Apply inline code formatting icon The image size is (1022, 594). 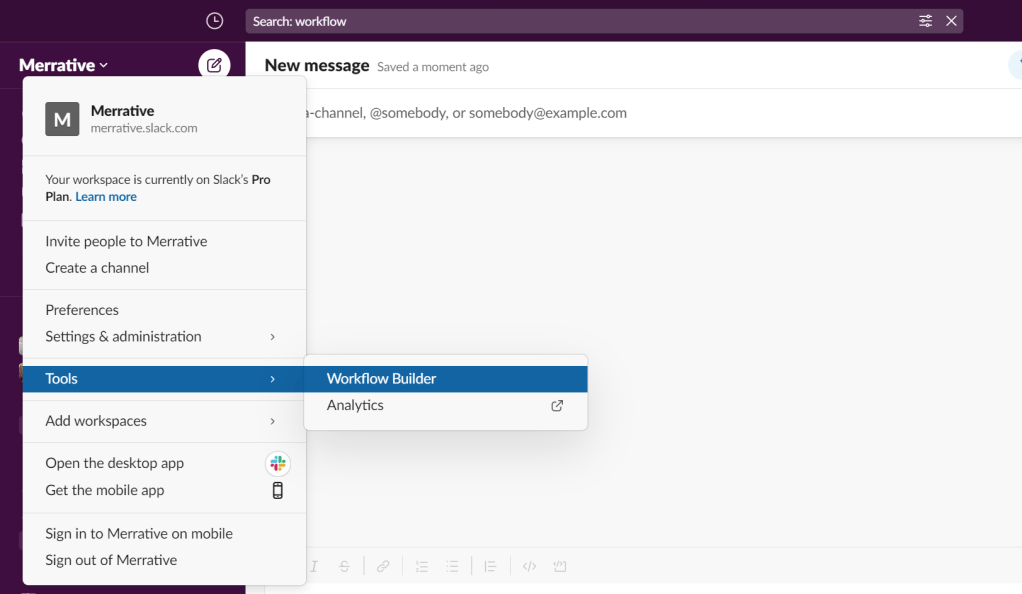(529, 566)
